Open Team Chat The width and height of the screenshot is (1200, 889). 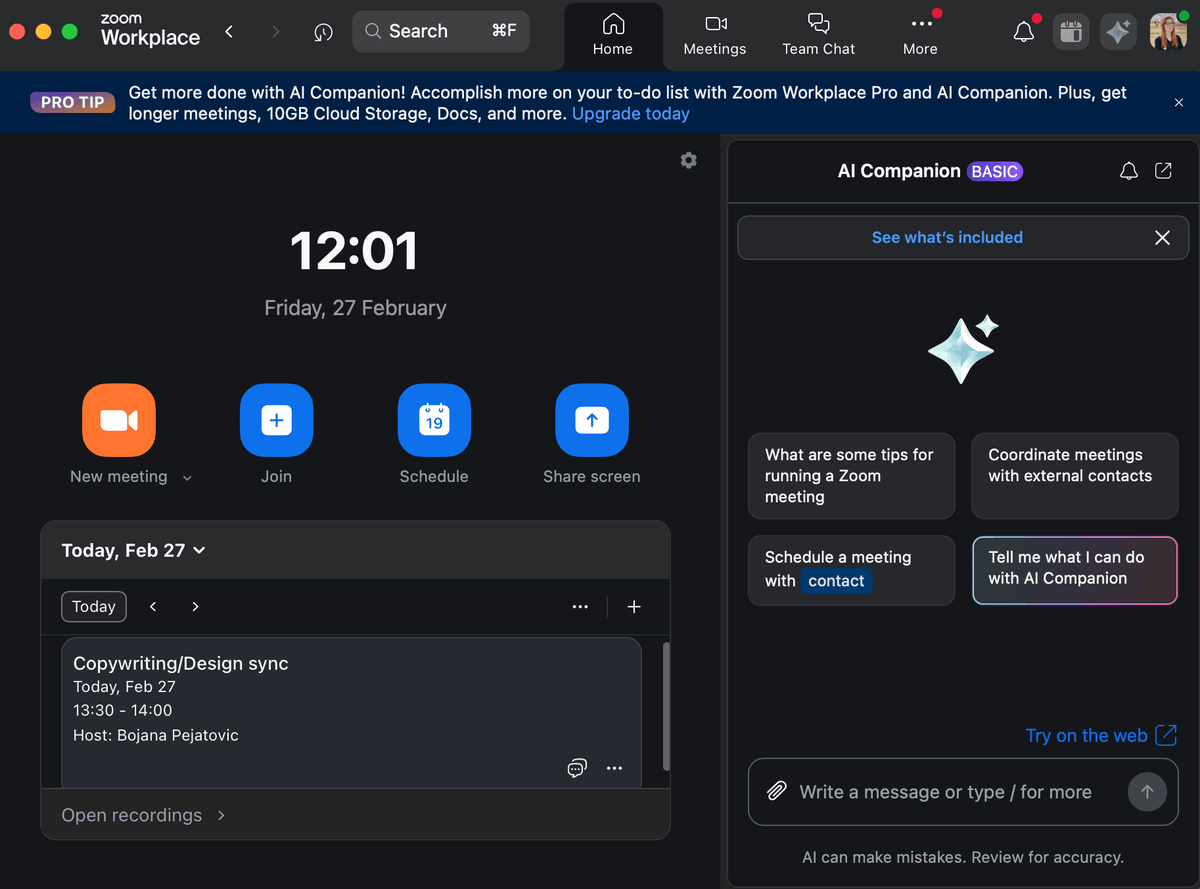818,35
